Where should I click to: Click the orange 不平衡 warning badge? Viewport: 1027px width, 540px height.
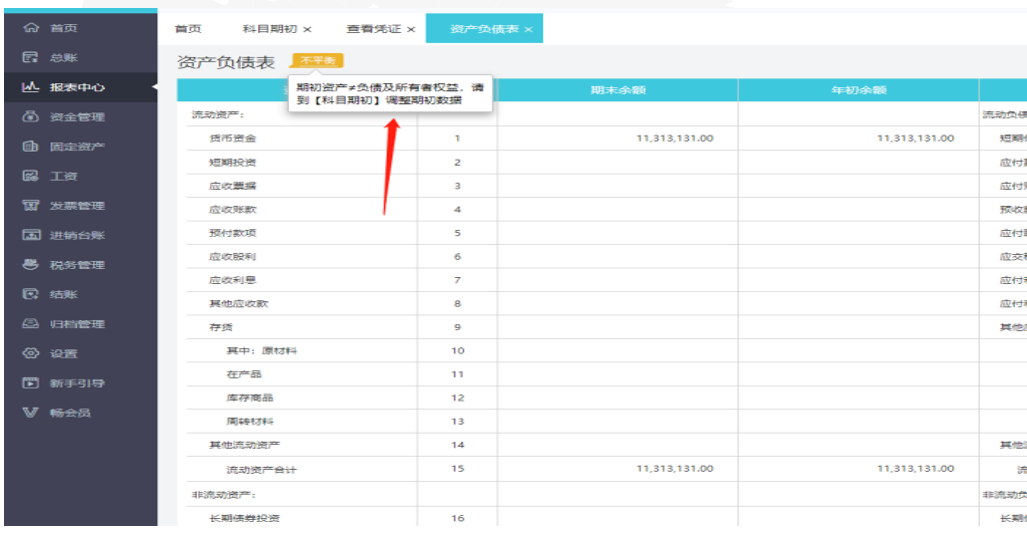point(318,61)
